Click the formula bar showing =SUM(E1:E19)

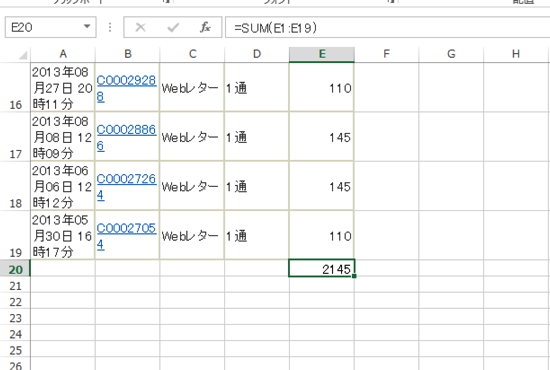[388, 27]
